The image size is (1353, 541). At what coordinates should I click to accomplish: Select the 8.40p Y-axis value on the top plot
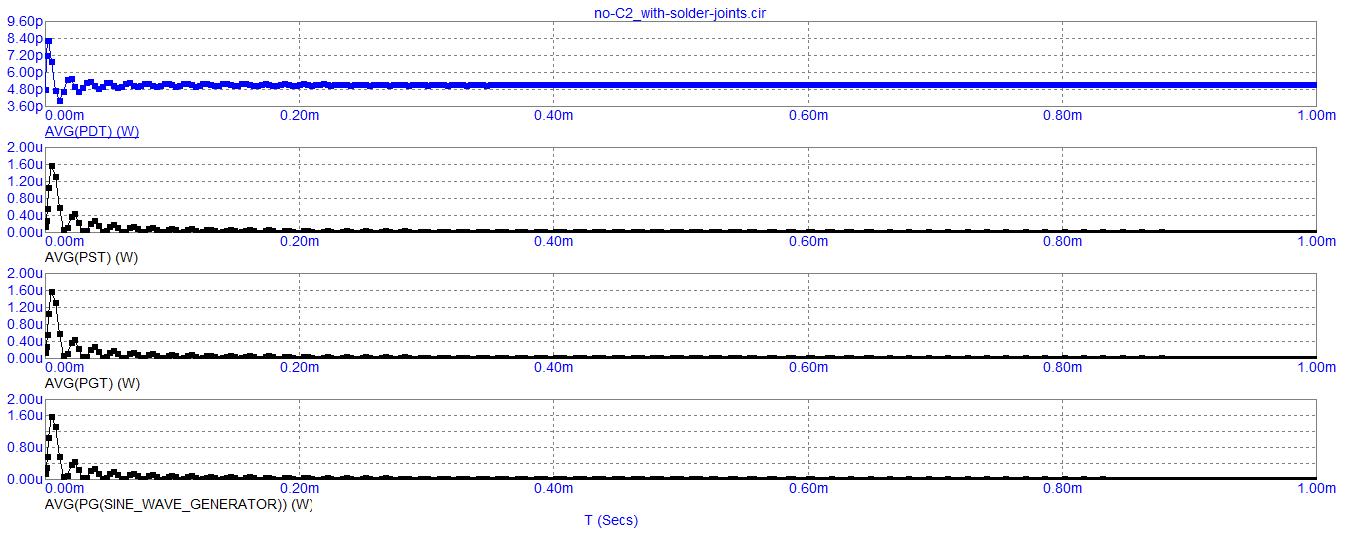tap(23, 38)
